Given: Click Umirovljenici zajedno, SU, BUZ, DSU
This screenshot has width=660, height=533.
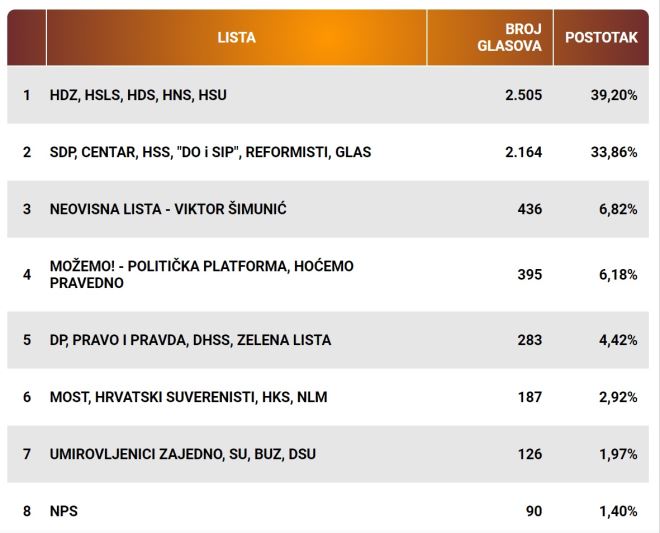Looking at the screenshot, I should tap(182, 454).
